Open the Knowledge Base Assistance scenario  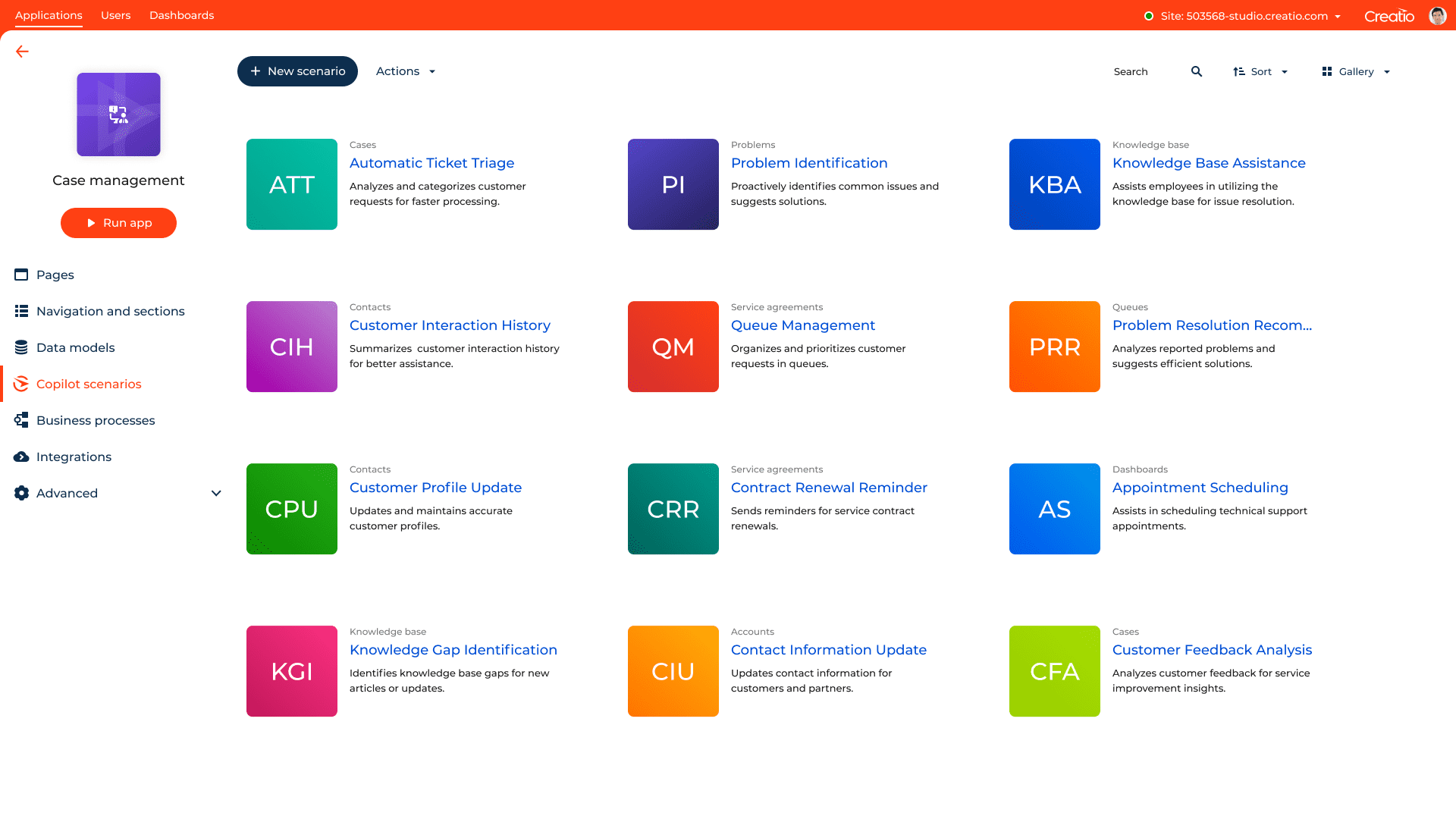[1209, 162]
